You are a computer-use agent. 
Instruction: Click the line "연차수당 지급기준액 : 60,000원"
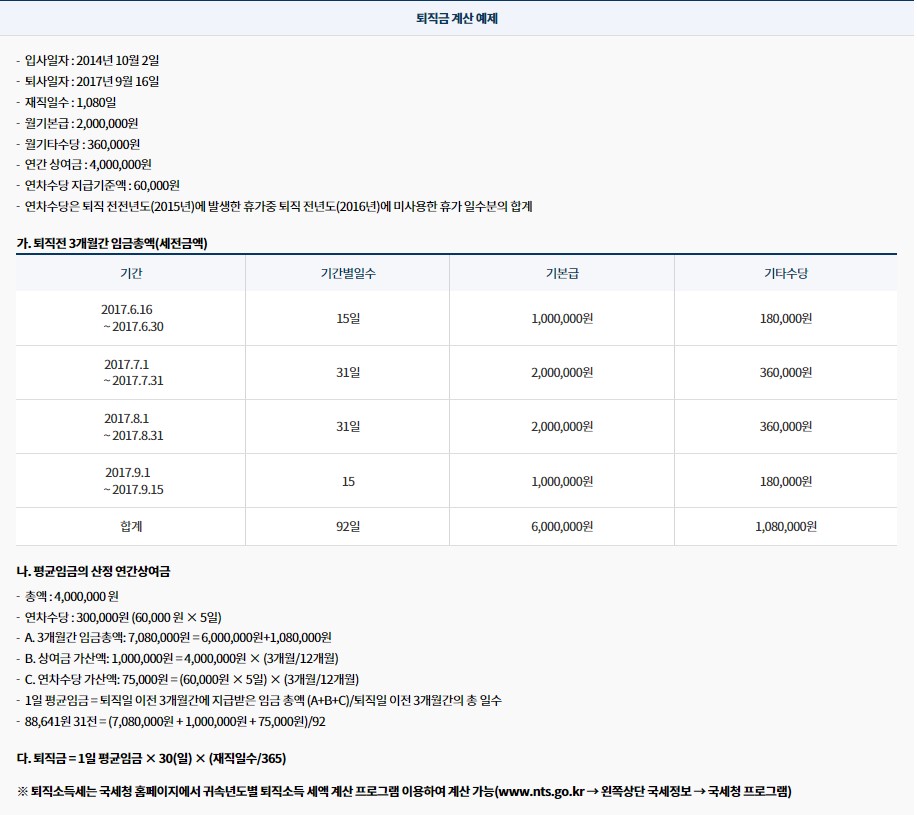[102, 185]
